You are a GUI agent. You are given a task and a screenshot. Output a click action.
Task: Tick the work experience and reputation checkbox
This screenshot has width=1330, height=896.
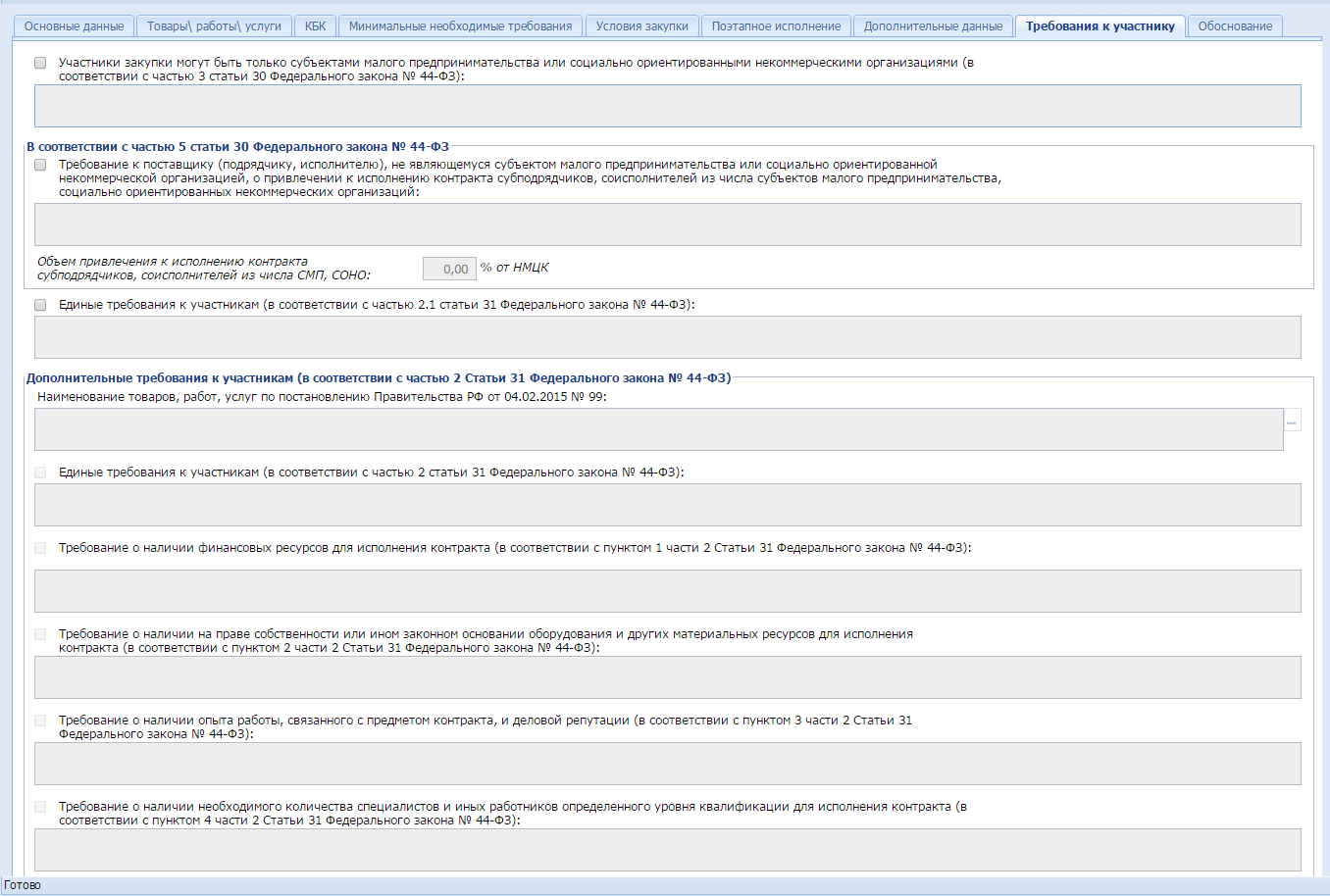tap(40, 721)
